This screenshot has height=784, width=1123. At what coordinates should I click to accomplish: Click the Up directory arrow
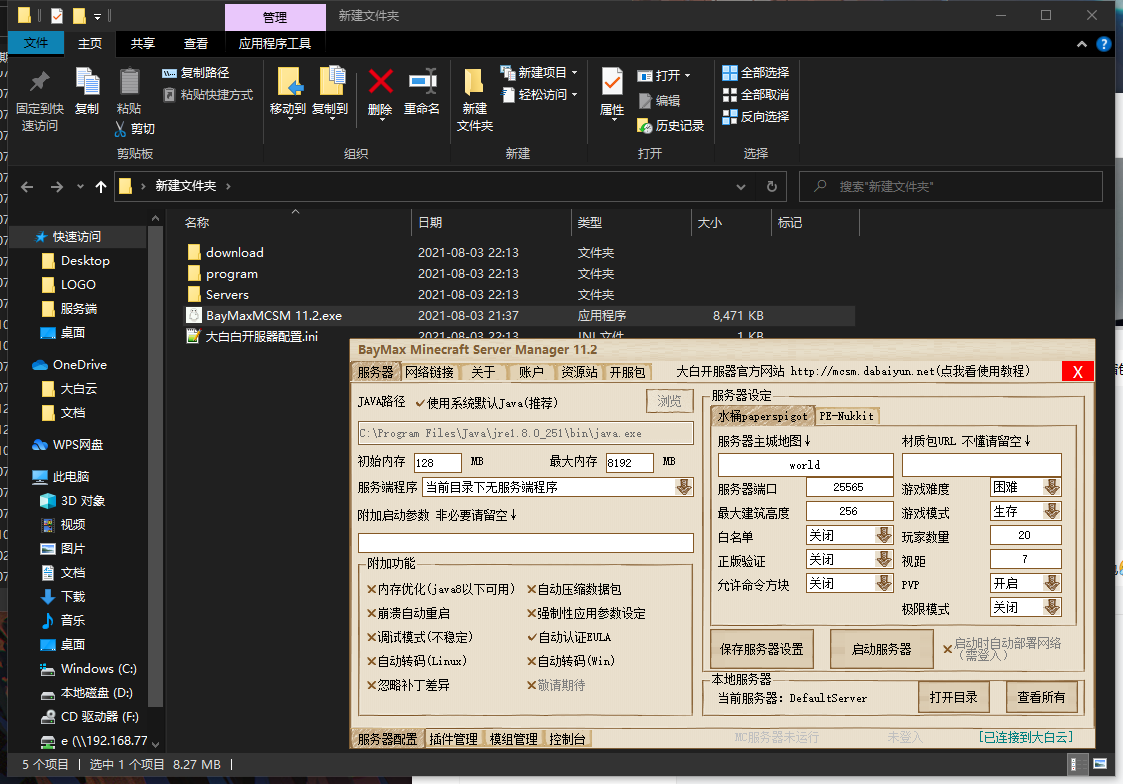[x=101, y=187]
